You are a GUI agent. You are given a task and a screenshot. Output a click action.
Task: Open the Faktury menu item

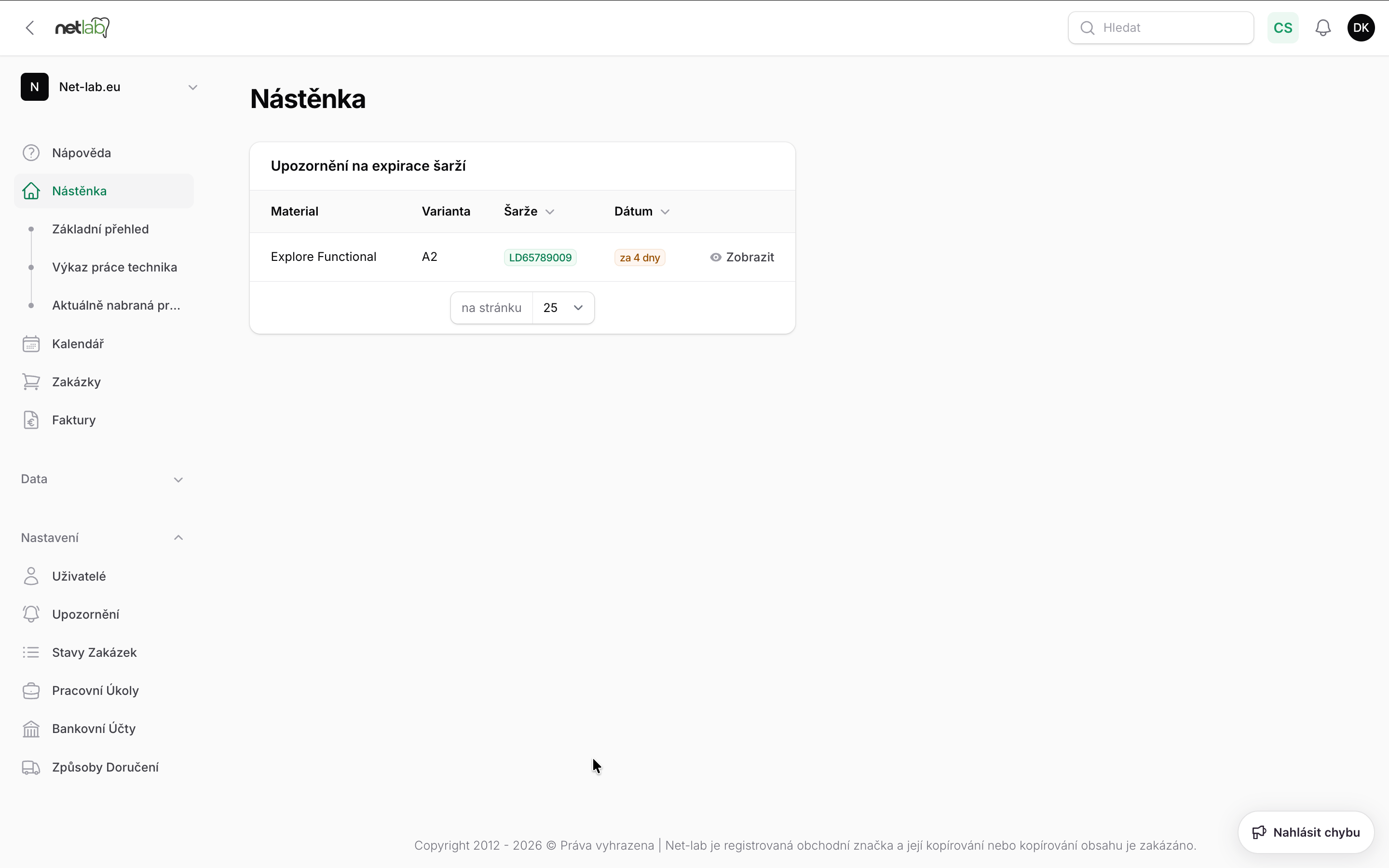coord(104,420)
